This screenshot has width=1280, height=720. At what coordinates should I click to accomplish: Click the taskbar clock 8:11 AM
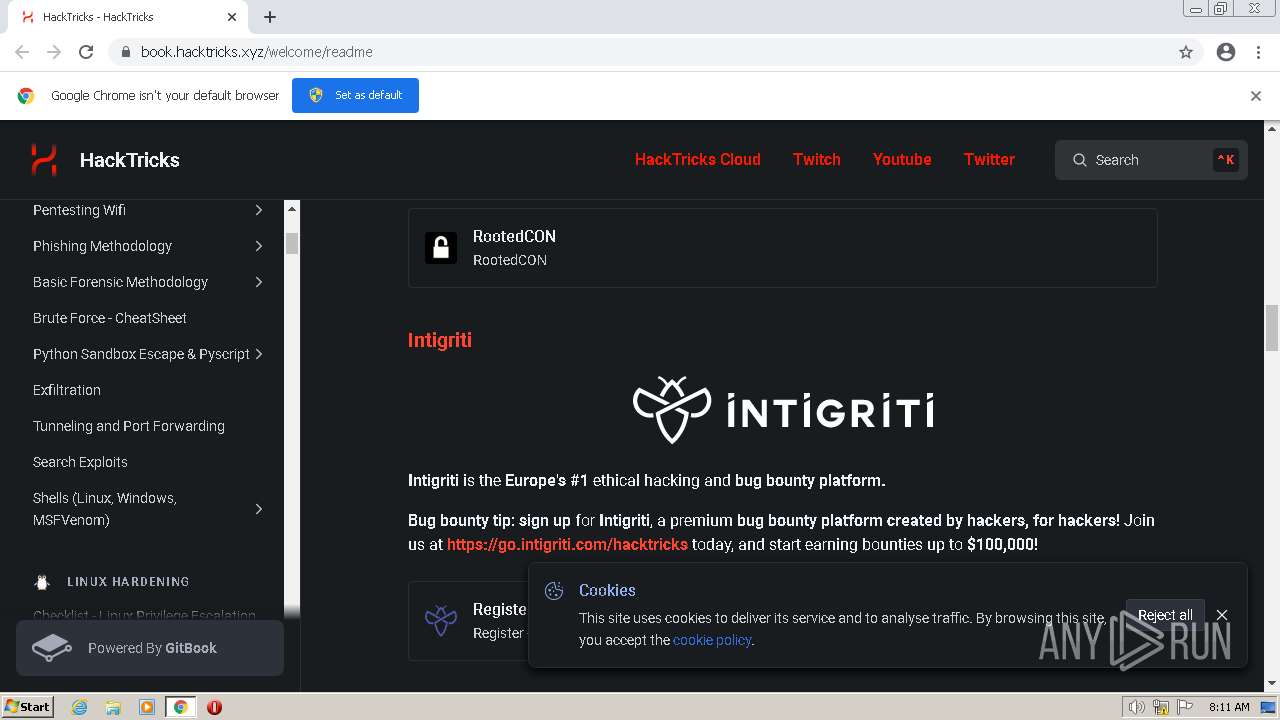click(1229, 707)
